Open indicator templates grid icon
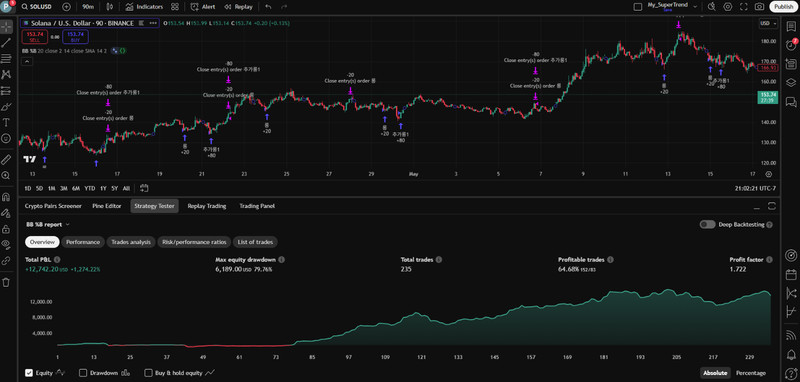 tap(175, 7)
